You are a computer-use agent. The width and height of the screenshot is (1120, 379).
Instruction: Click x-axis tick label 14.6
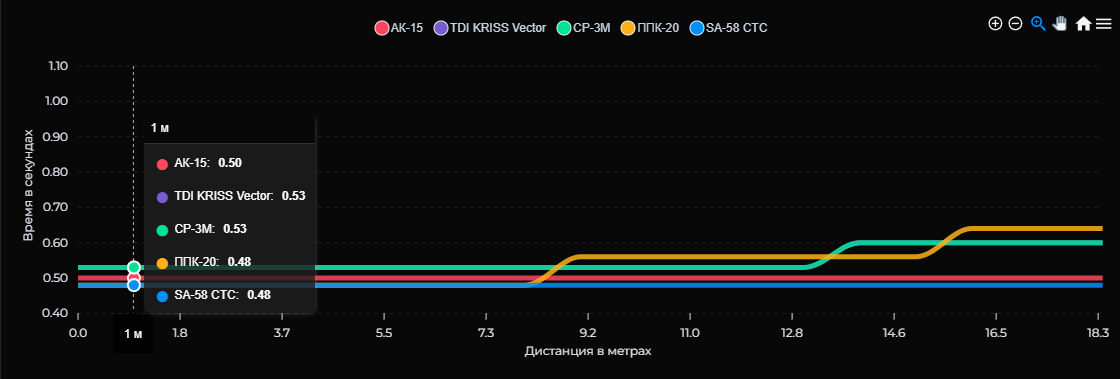point(894,333)
